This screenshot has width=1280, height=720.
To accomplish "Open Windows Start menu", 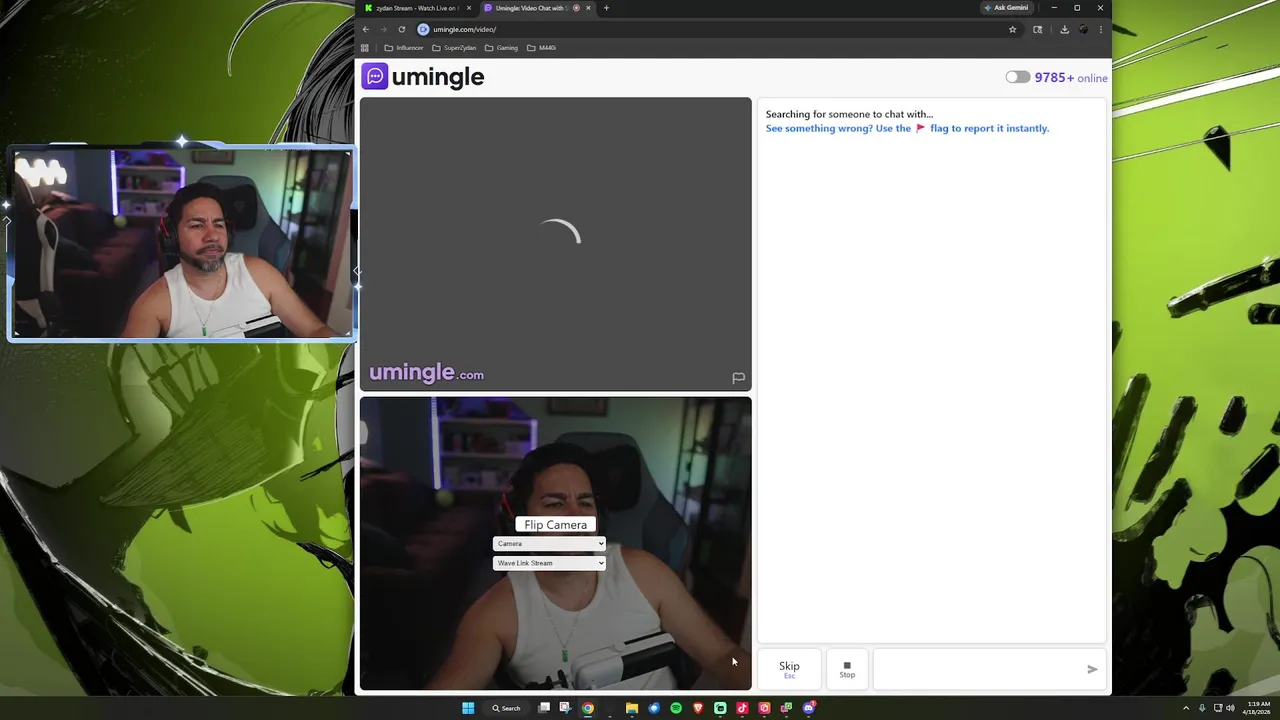I will pyautogui.click(x=468, y=708).
